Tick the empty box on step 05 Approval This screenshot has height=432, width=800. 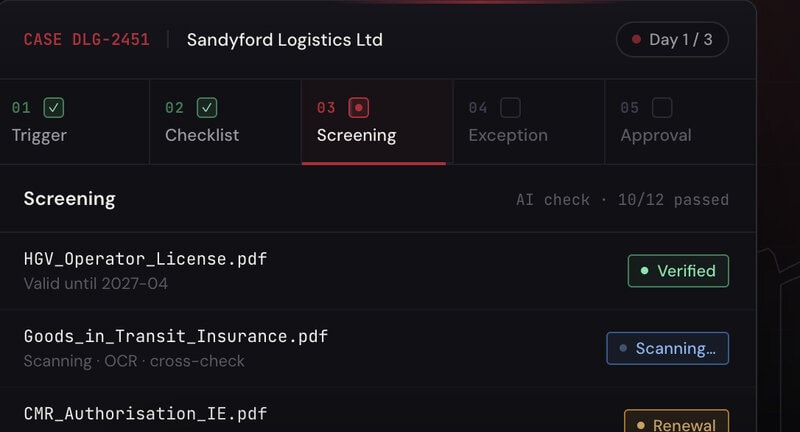(662, 108)
